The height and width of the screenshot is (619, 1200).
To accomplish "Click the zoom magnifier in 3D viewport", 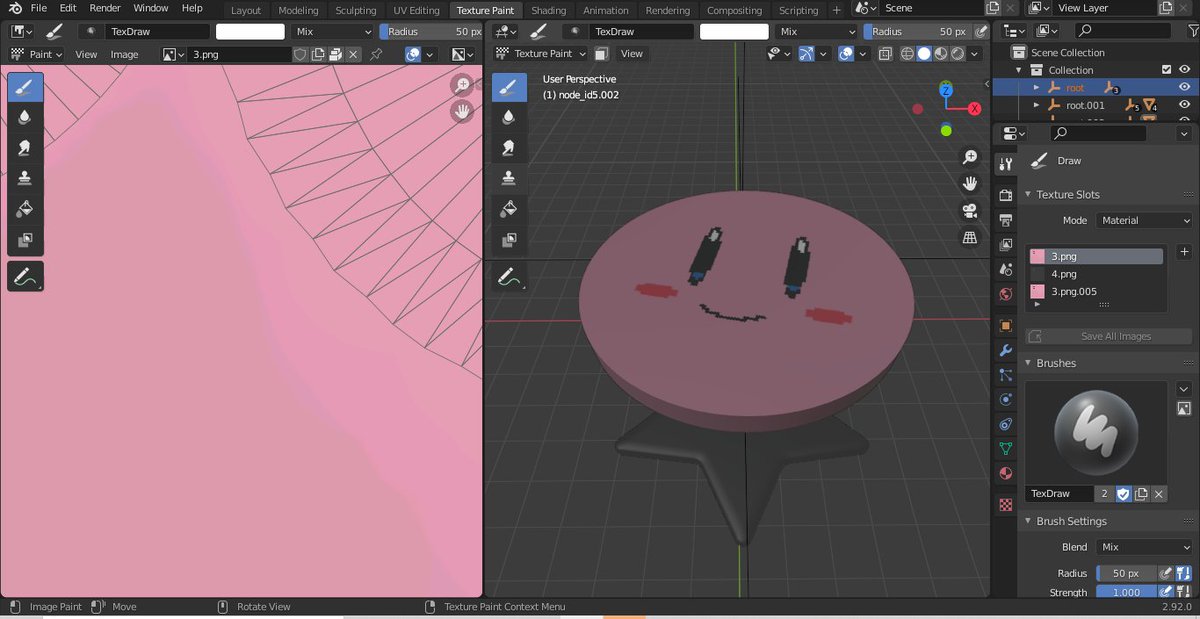I will click(x=969, y=157).
